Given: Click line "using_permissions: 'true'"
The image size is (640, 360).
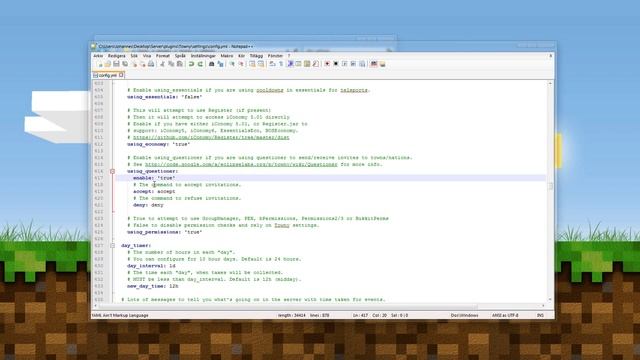Looking at the screenshot, I should tap(164, 232).
